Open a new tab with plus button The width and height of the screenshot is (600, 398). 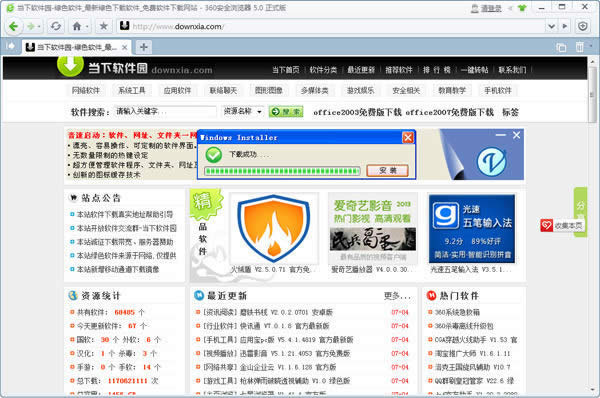(143, 47)
